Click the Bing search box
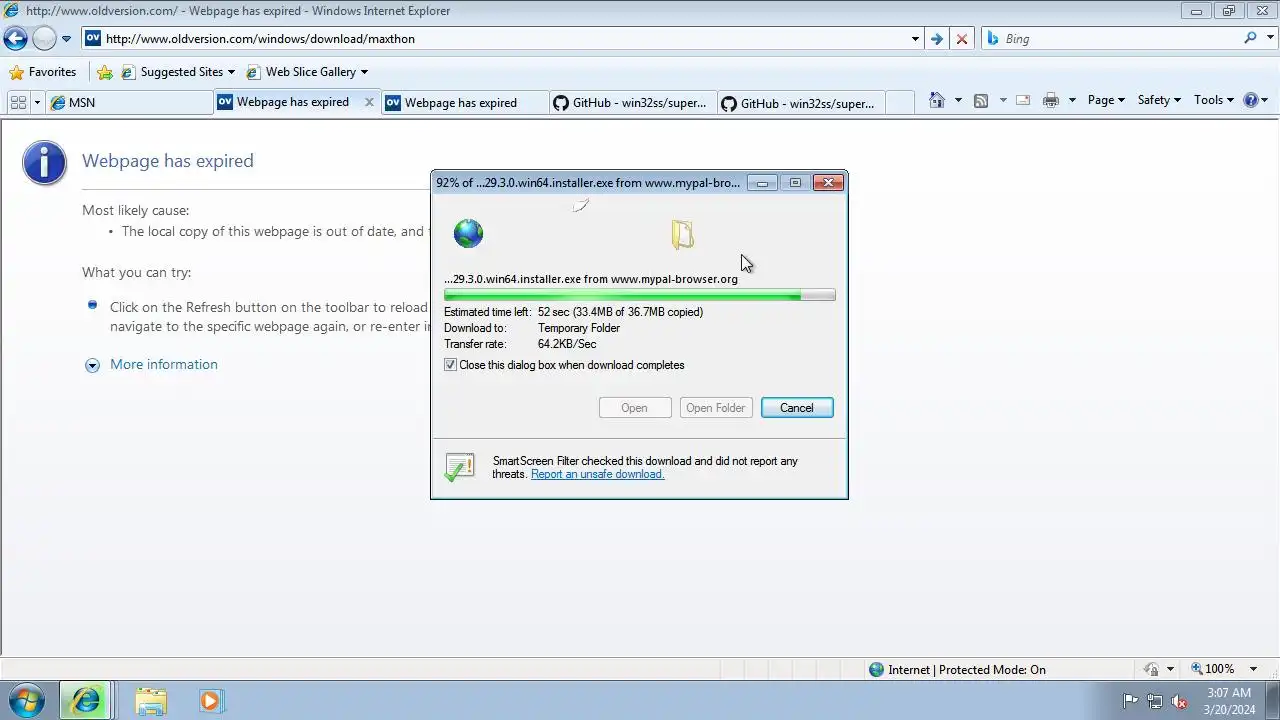The height and width of the screenshot is (720, 1280). [1110, 39]
